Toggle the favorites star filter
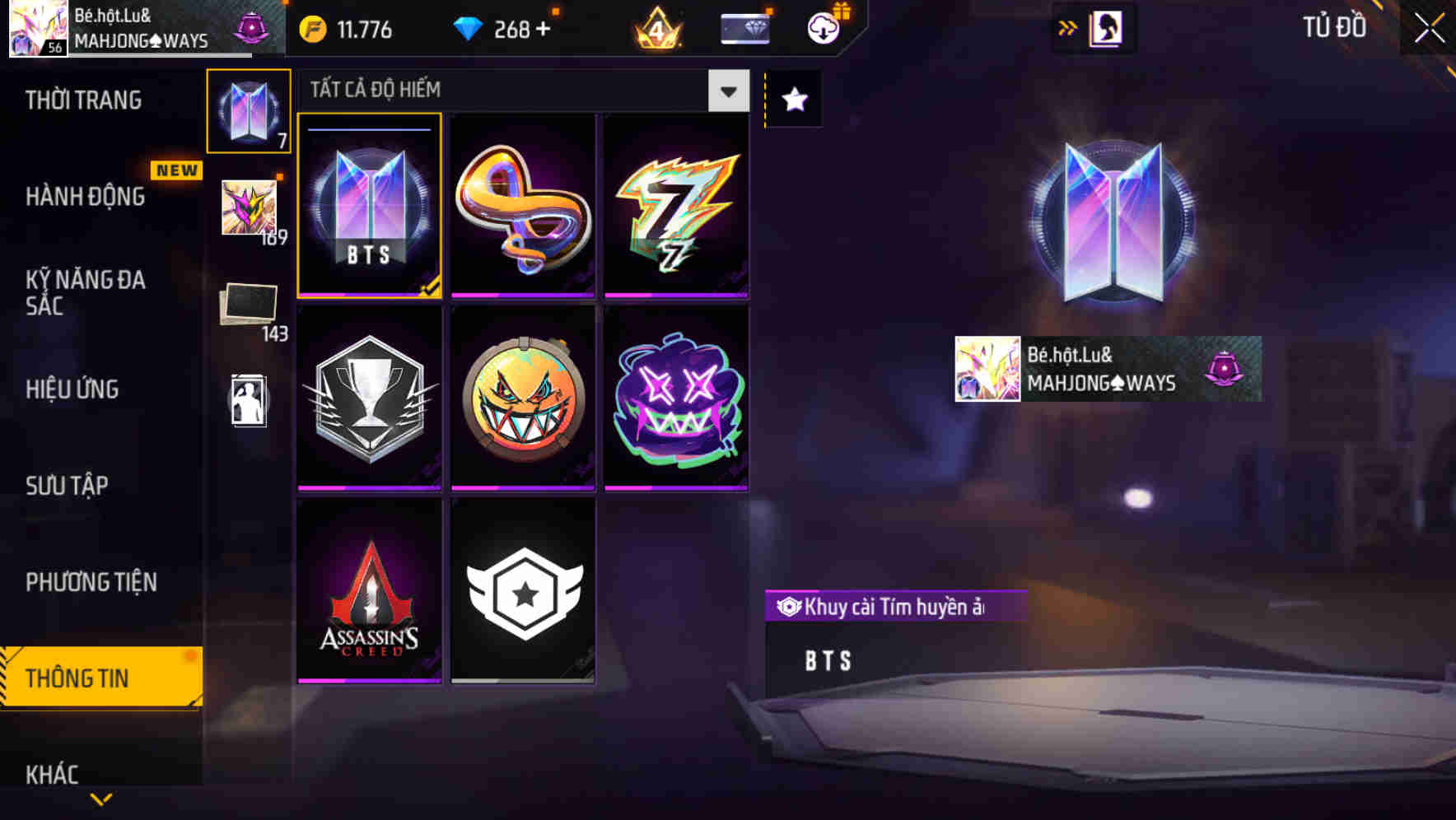1456x820 pixels. point(795,100)
